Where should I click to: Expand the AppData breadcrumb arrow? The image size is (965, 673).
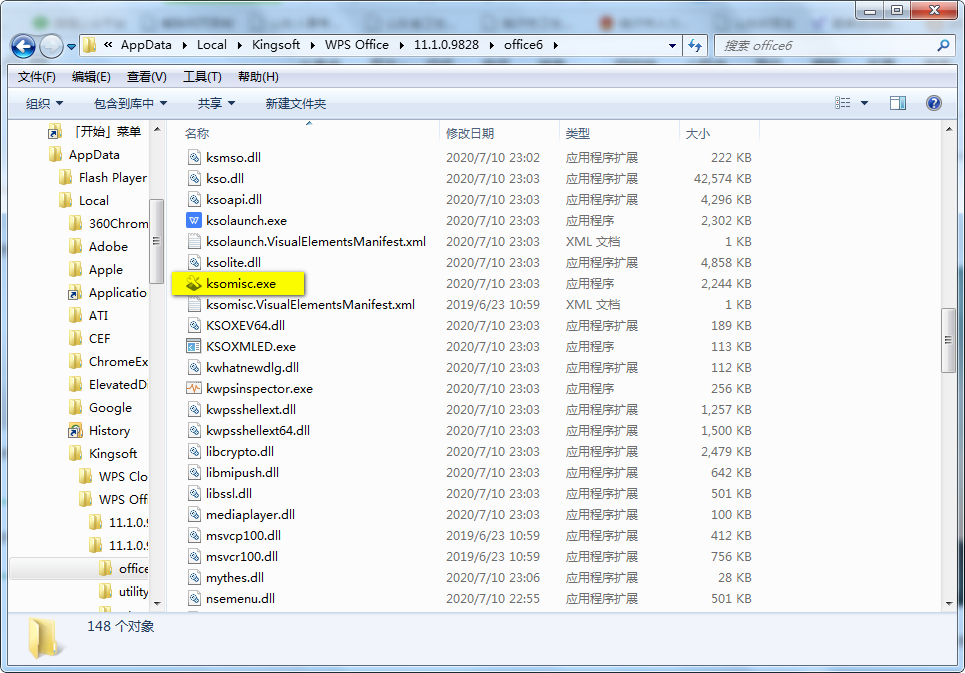[x=184, y=45]
